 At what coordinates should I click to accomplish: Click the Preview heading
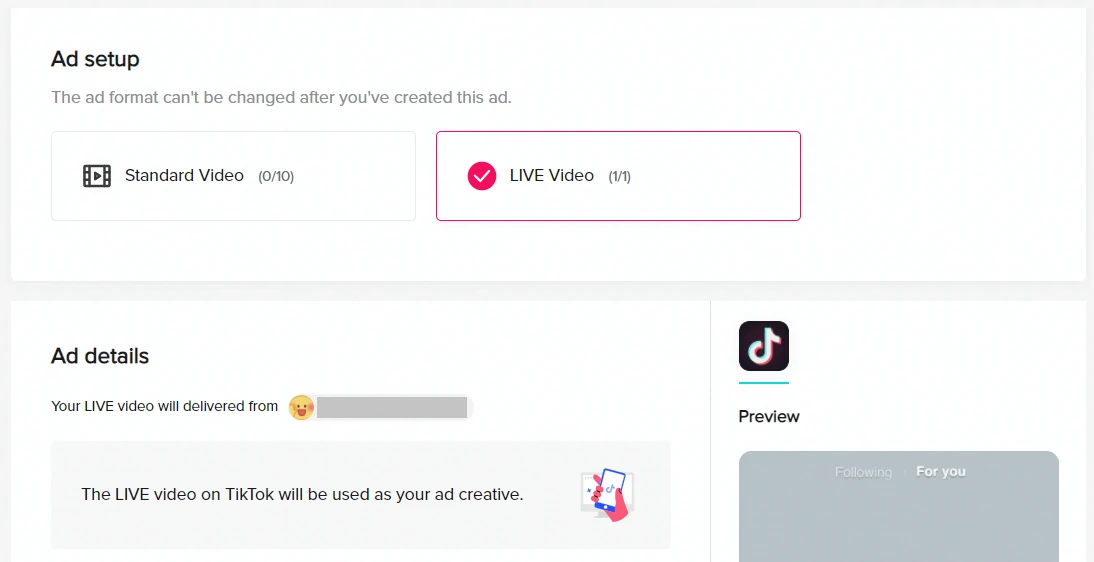769,416
